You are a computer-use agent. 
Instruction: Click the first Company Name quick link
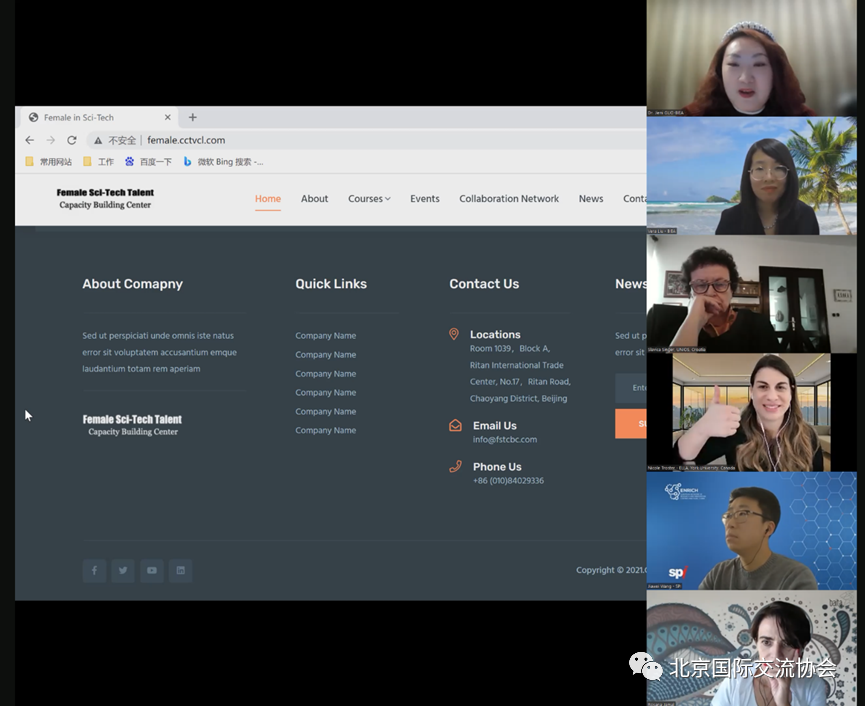(x=325, y=336)
